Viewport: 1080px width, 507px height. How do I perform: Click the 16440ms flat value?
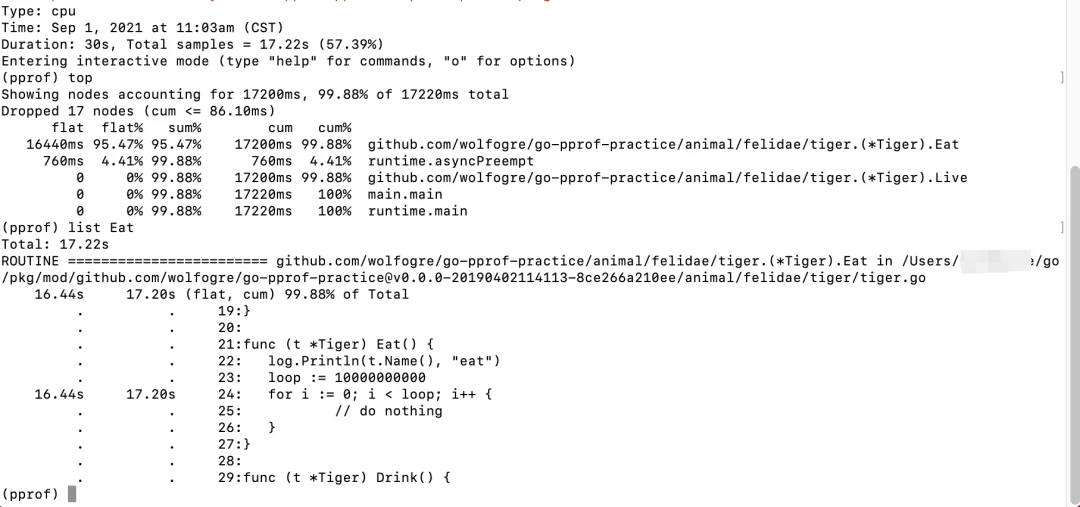point(55,145)
